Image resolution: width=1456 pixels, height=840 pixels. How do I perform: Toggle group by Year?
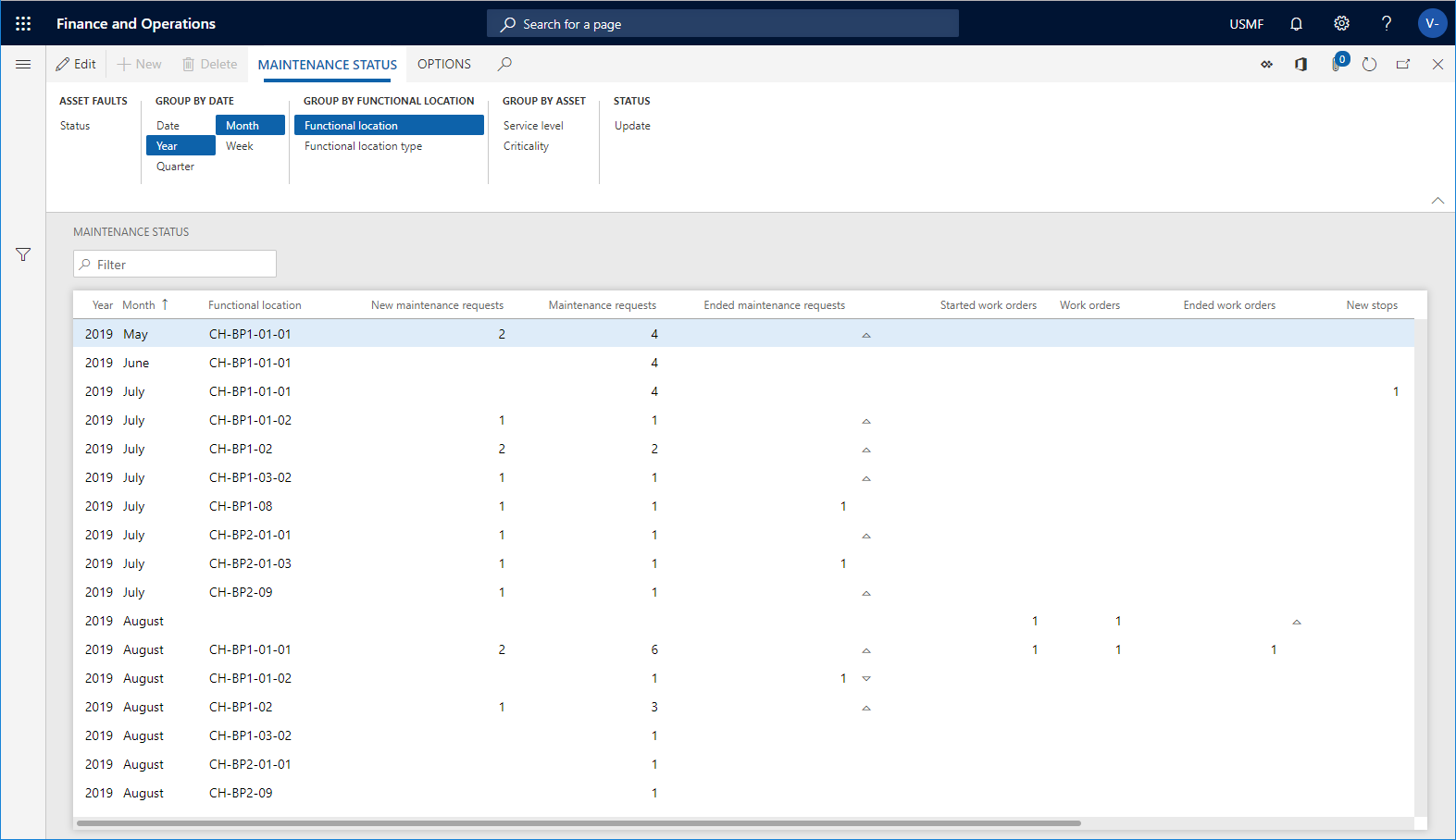(180, 146)
